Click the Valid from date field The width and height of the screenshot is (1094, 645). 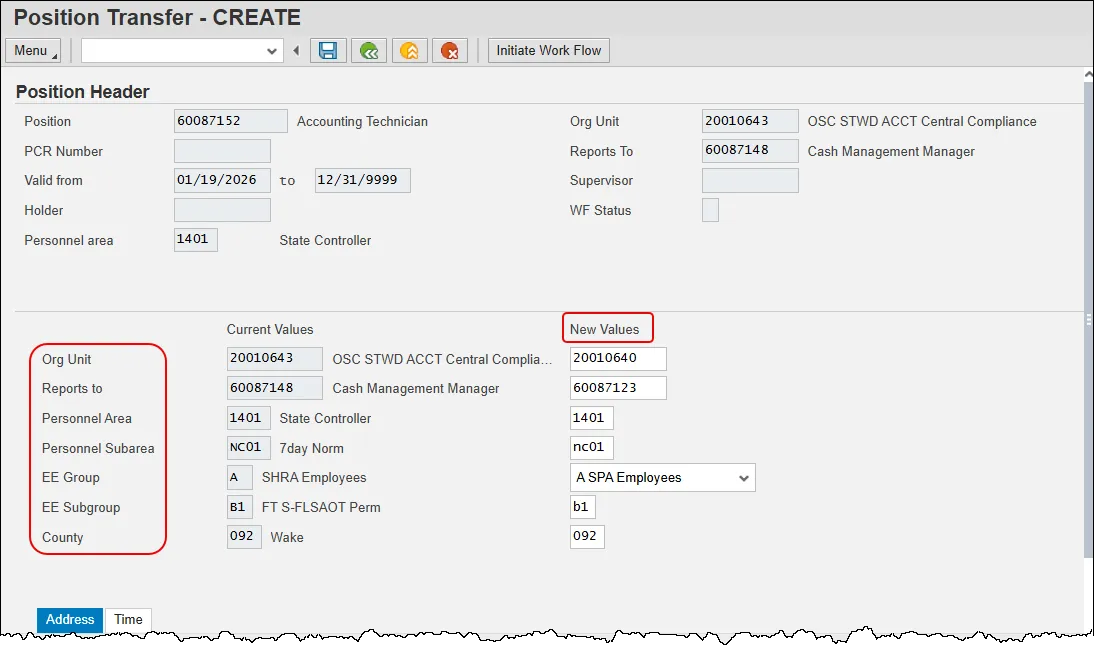[x=222, y=181]
